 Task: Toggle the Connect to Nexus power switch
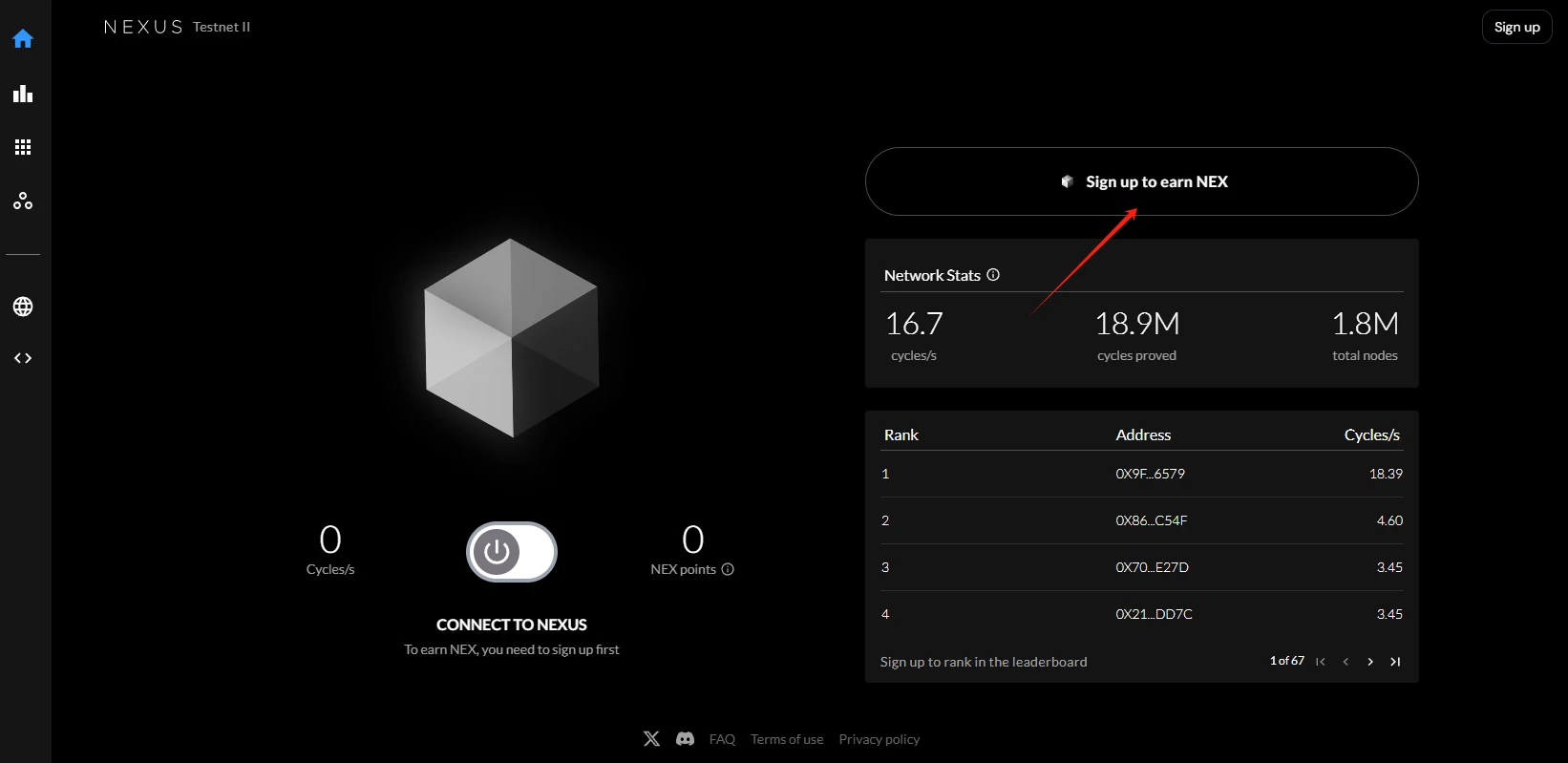click(512, 552)
